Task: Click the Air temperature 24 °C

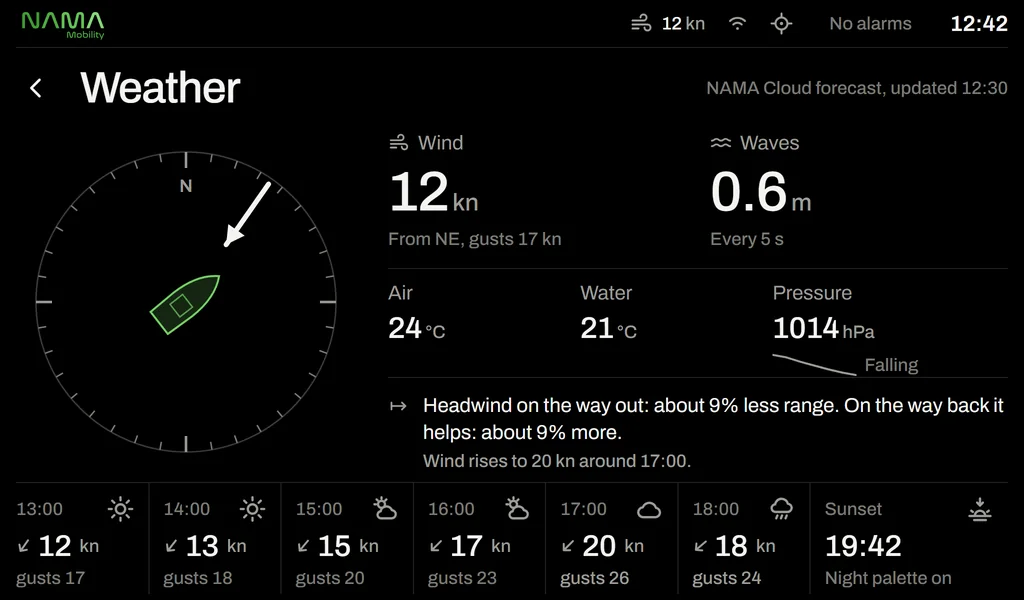Action: point(417,328)
